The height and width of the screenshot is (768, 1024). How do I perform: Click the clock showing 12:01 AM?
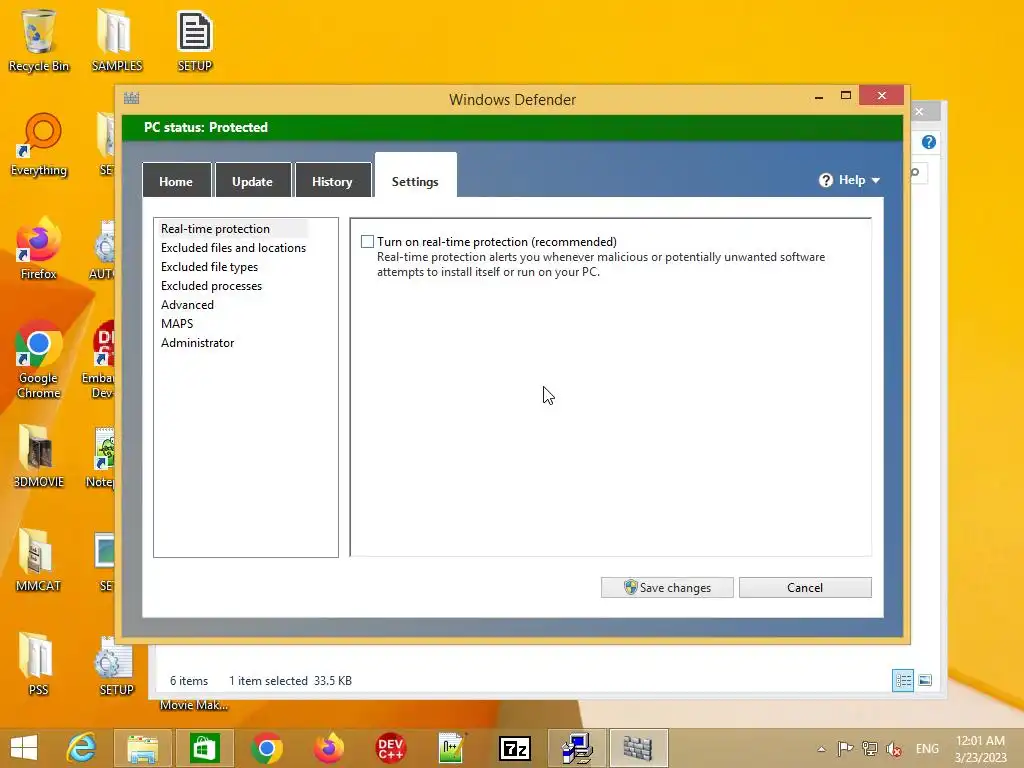980,748
